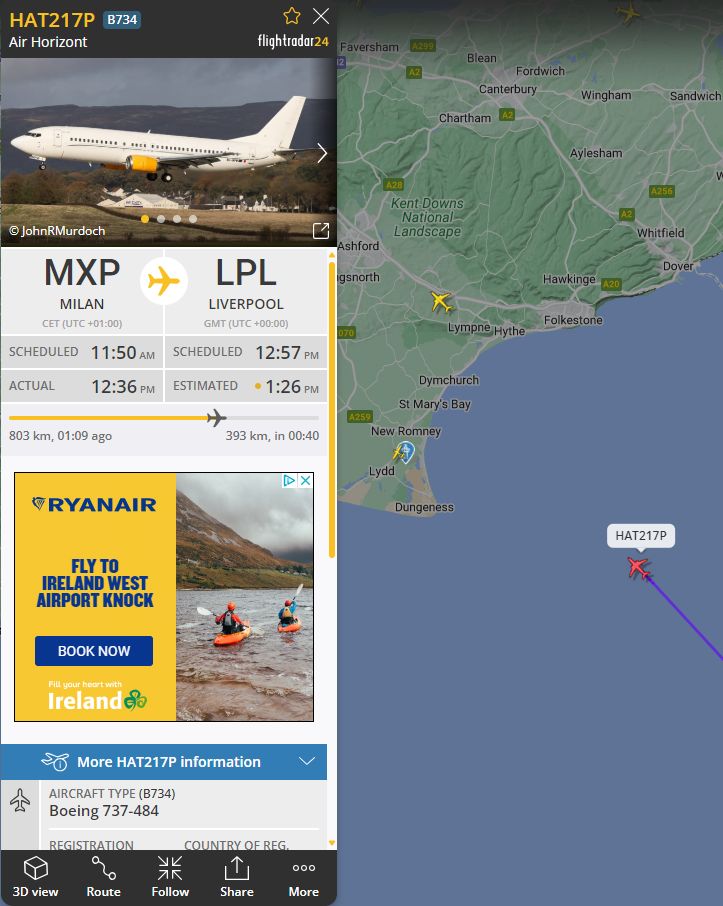This screenshot has width=723, height=906.
Task: Open 3D view of the flight
Action: pyautogui.click(x=35, y=877)
